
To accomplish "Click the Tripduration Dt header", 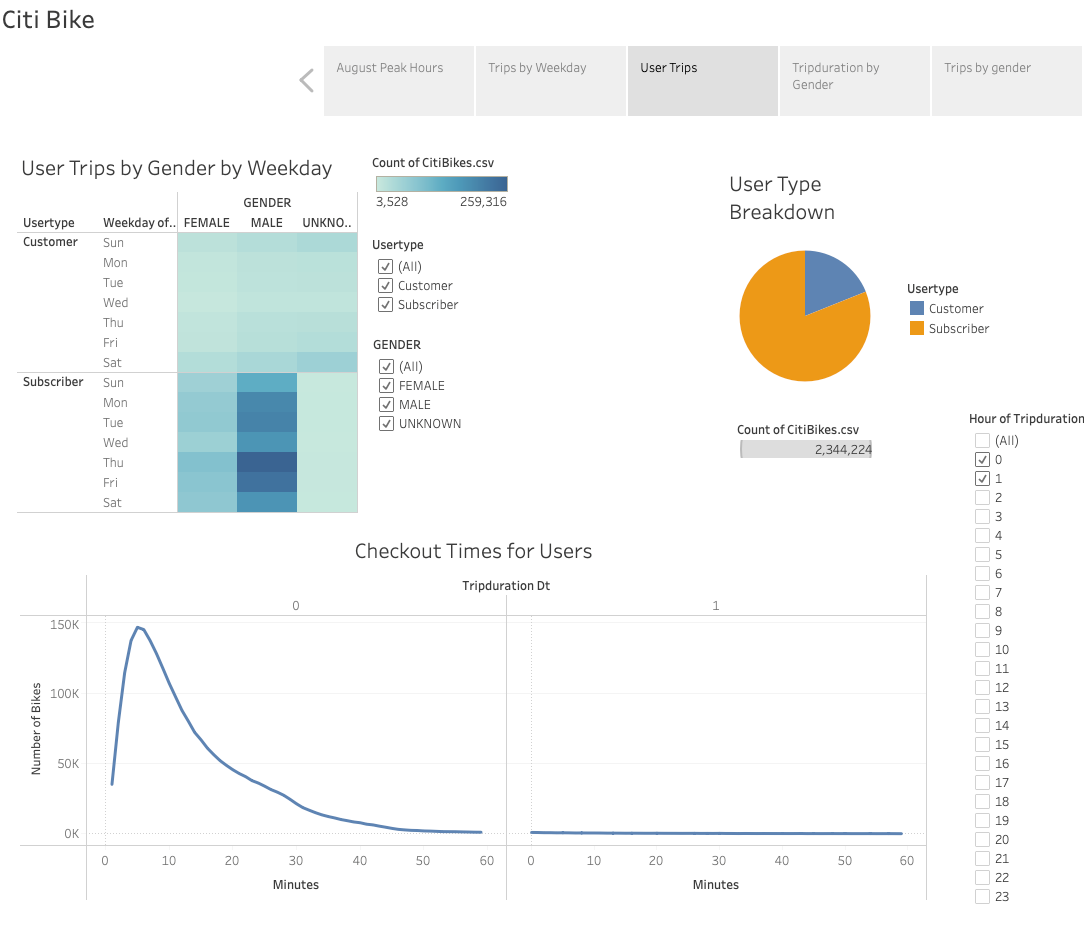I will [506, 586].
